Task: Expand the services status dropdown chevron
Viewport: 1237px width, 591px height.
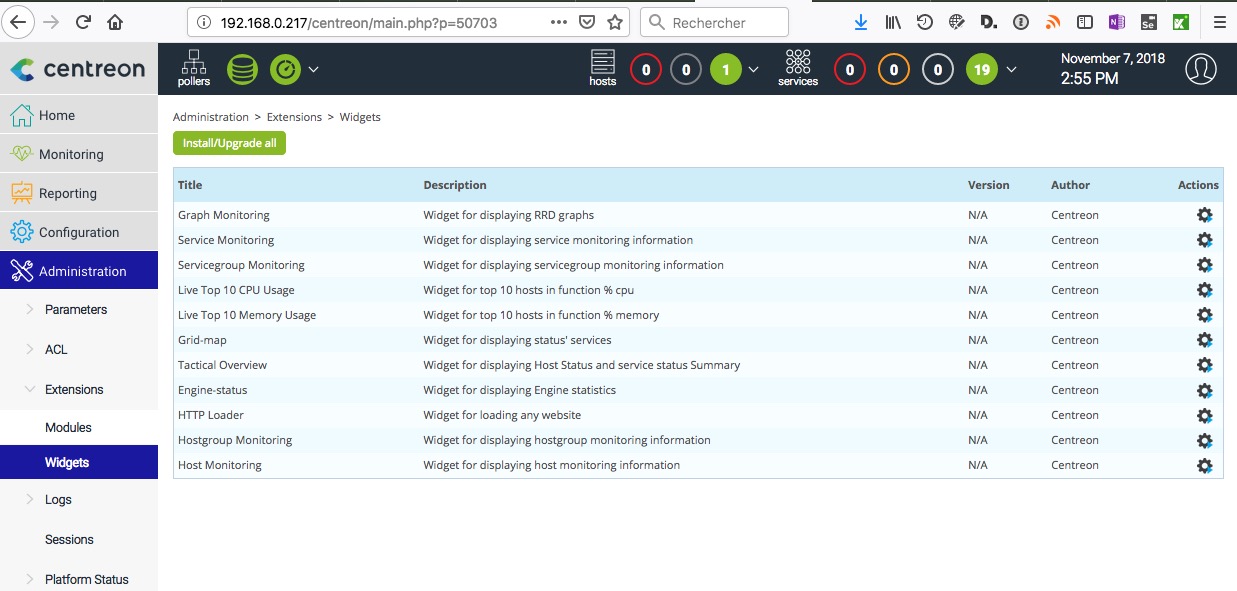Action: click(x=1012, y=69)
